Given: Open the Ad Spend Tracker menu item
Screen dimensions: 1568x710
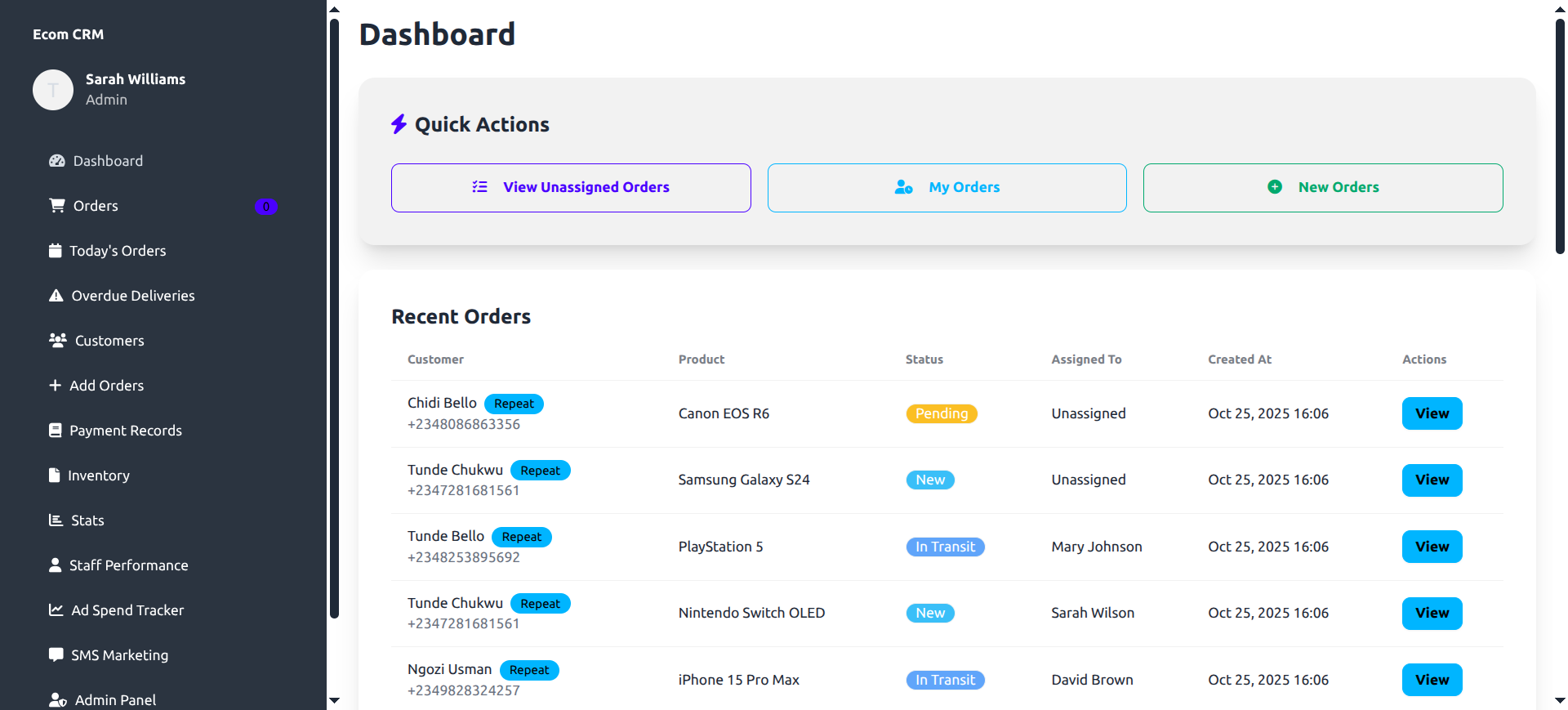Looking at the screenshot, I should click(x=163, y=610).
